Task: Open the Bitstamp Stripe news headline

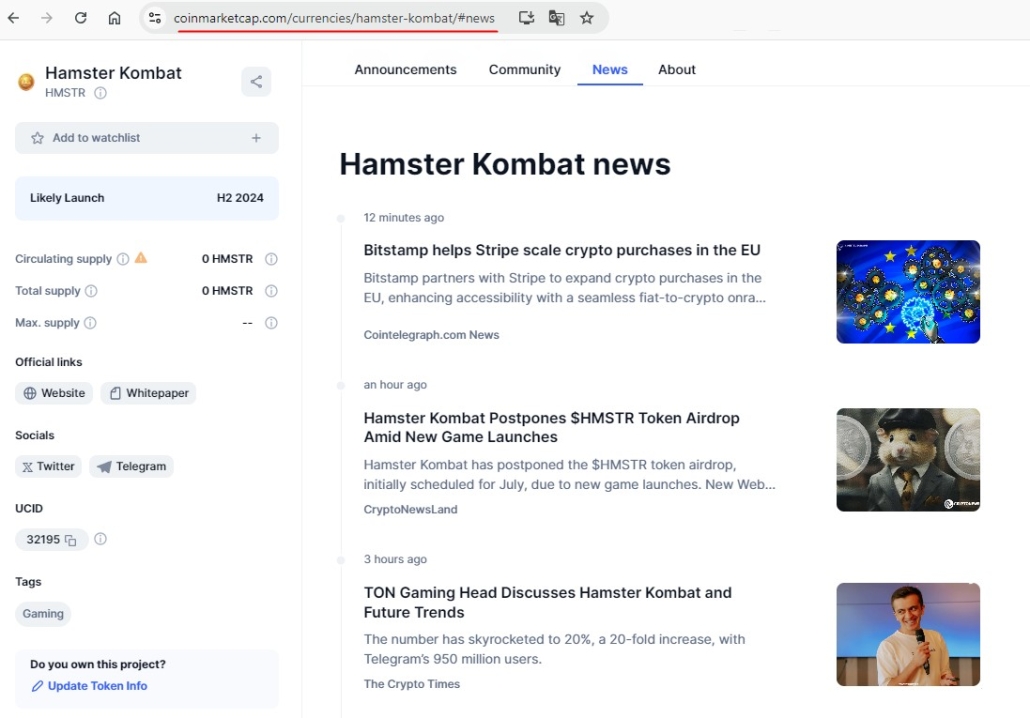Action: click(560, 250)
